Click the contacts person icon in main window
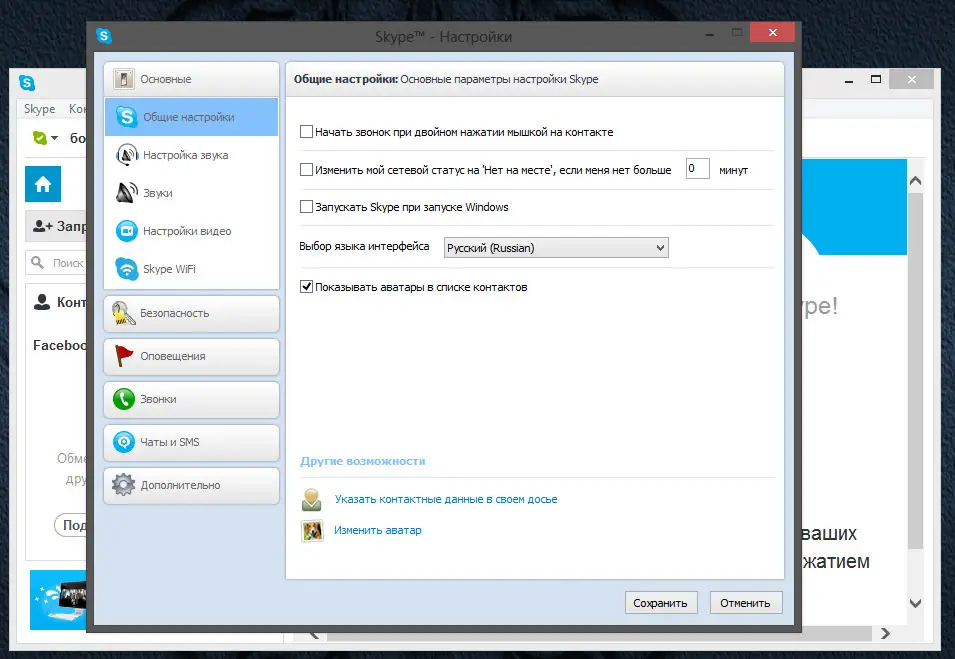The height and width of the screenshot is (659, 955). (x=41, y=302)
